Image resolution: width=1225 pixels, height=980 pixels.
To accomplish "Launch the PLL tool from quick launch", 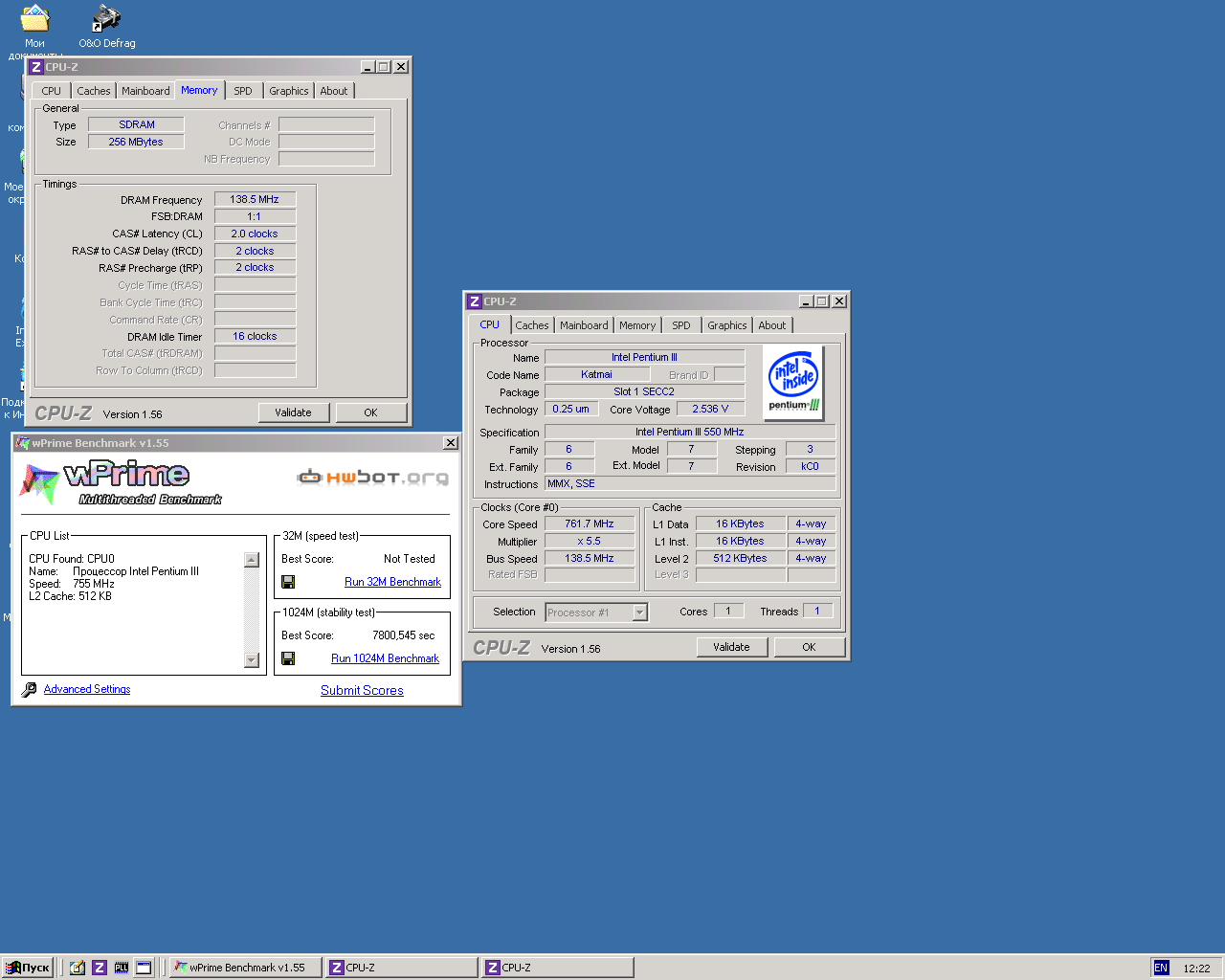I will [122, 968].
